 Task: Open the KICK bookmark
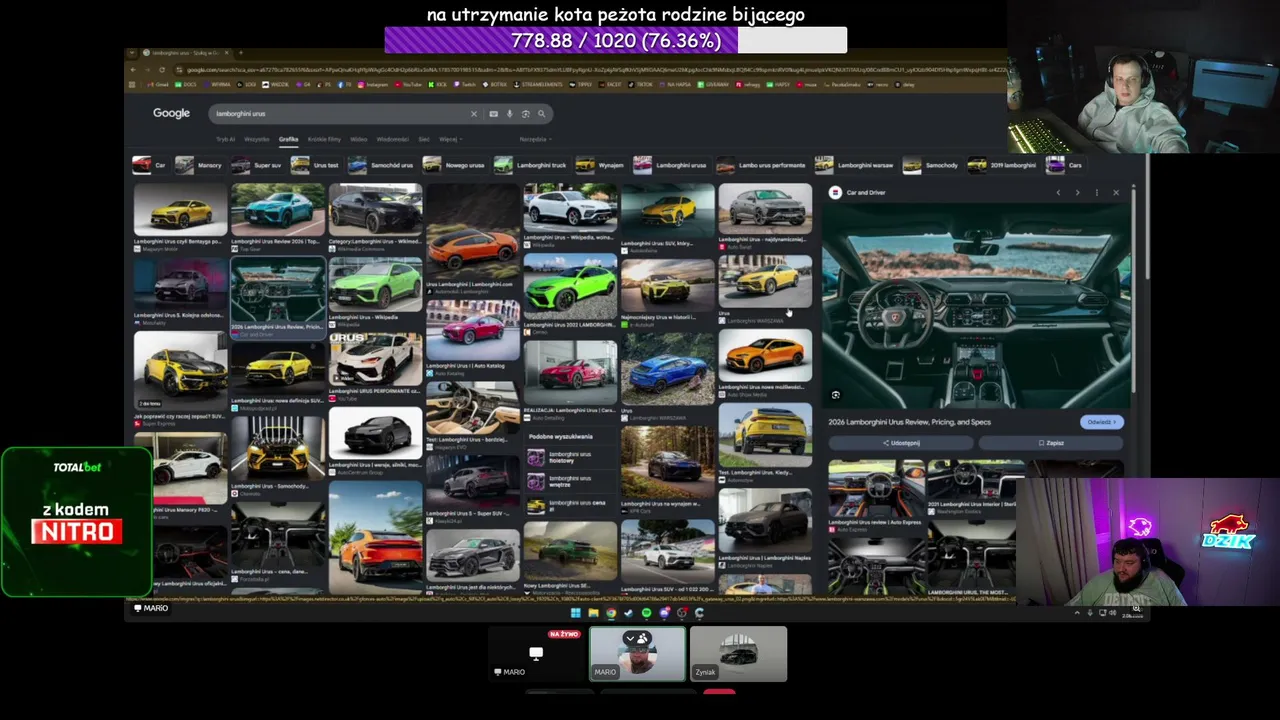coord(438,85)
